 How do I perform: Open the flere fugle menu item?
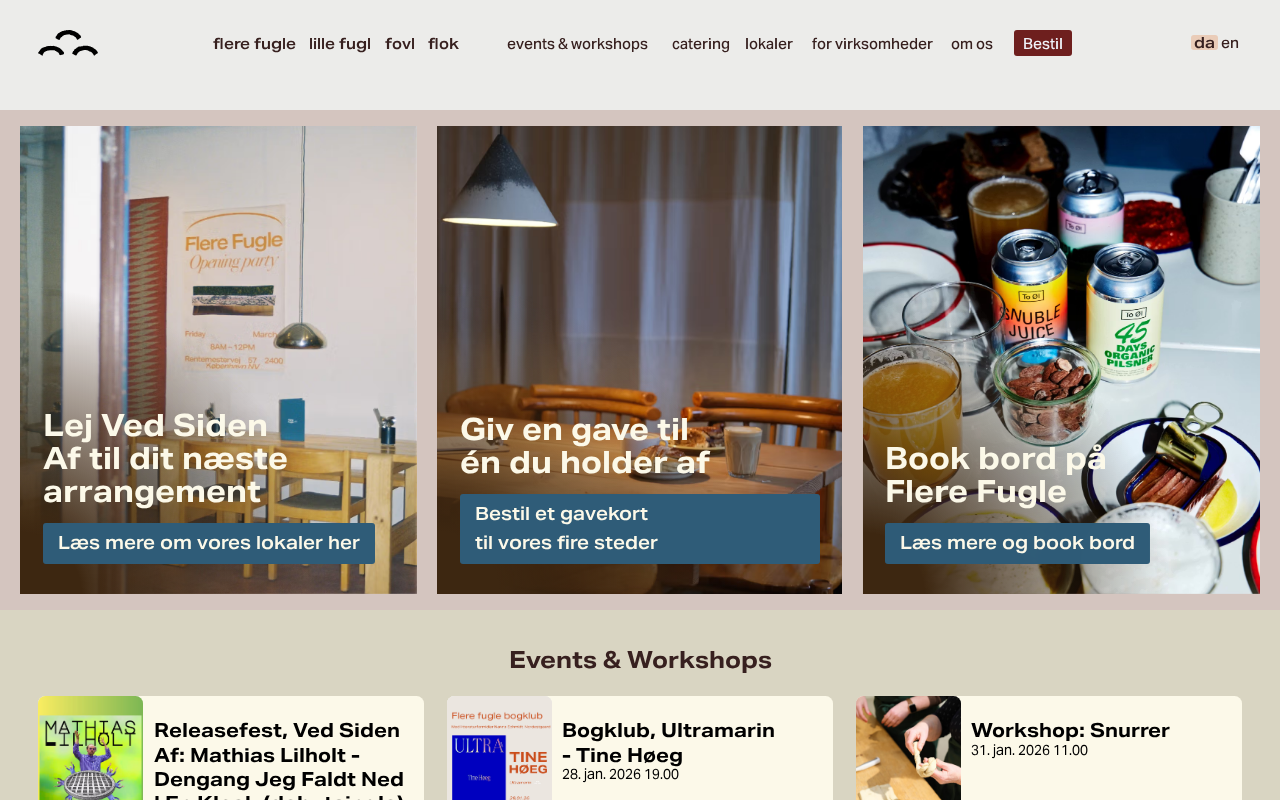[x=254, y=44]
